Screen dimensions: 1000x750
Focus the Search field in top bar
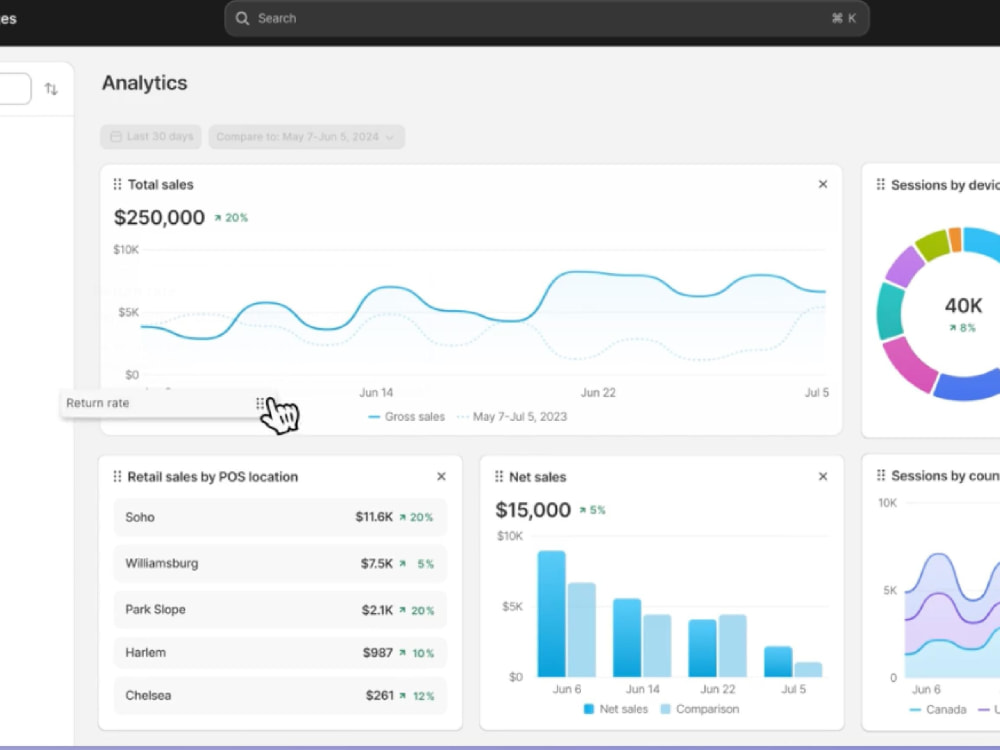(547, 18)
